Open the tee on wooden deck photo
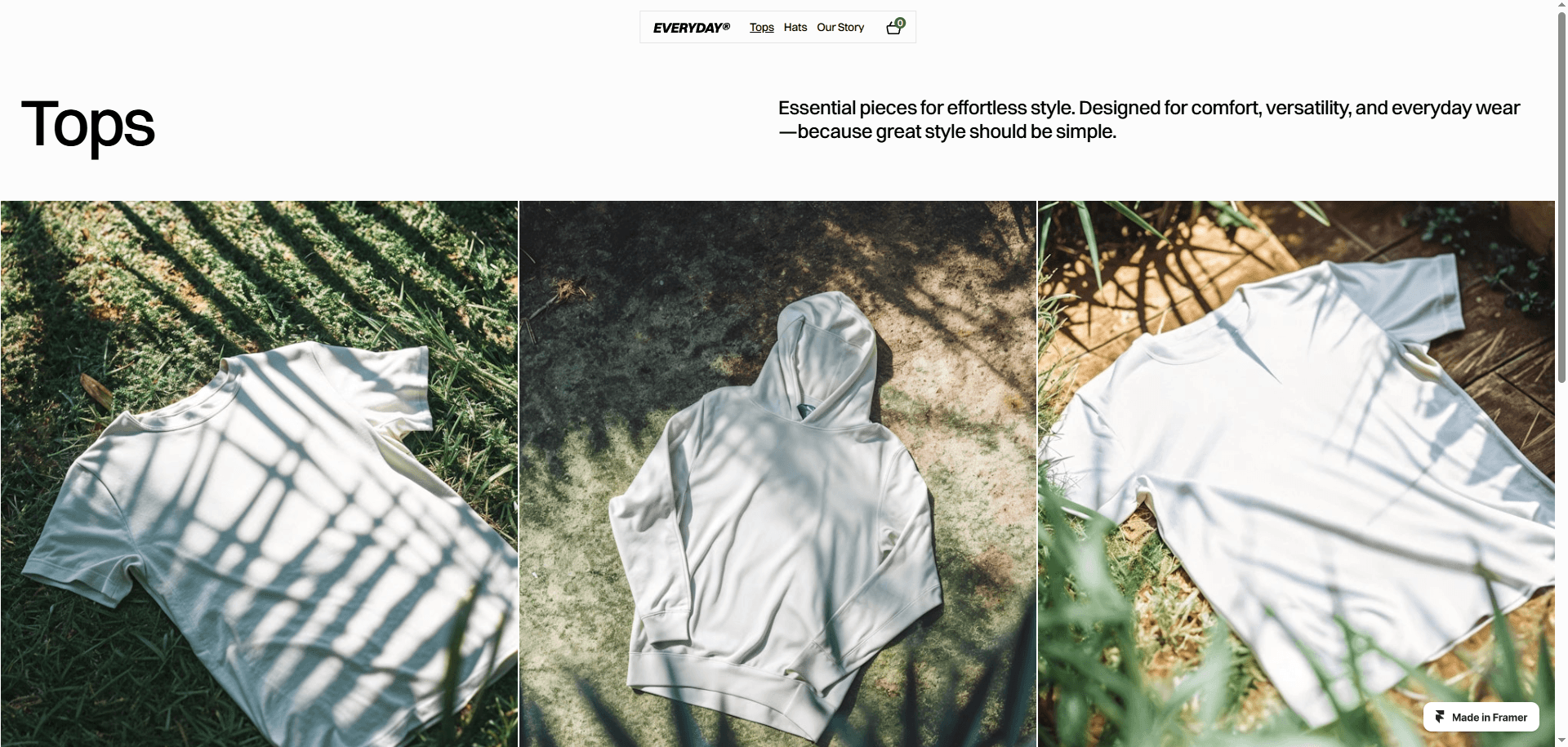1568x747 pixels. tap(1296, 474)
